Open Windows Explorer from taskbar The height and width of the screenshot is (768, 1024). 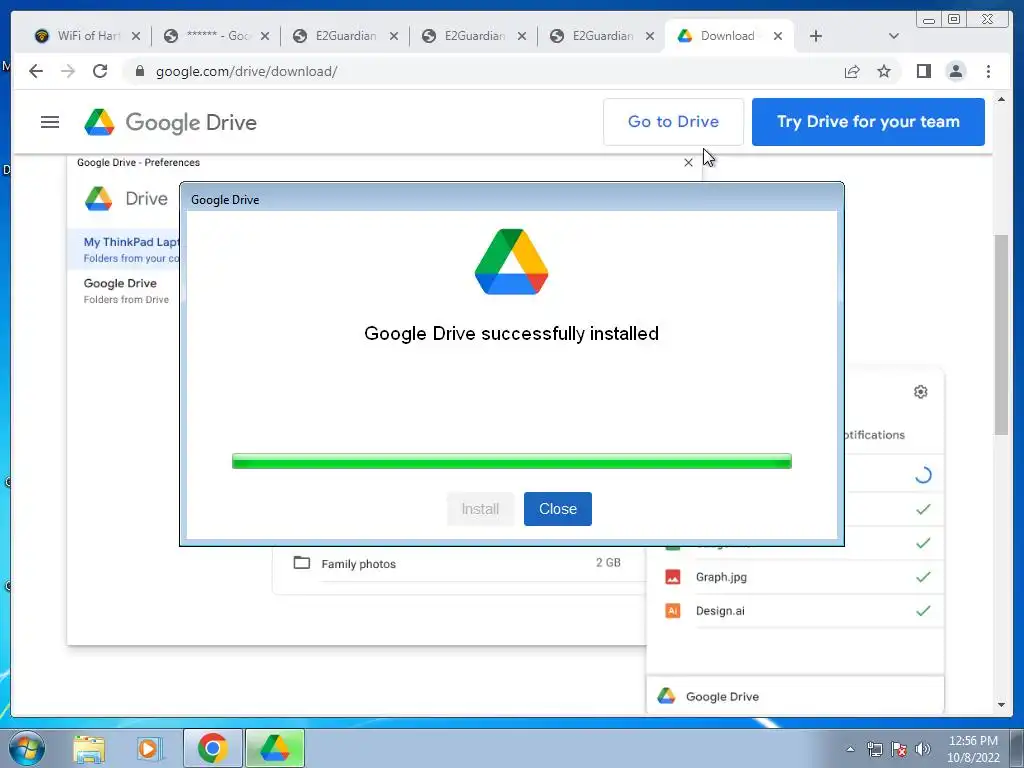coord(89,749)
